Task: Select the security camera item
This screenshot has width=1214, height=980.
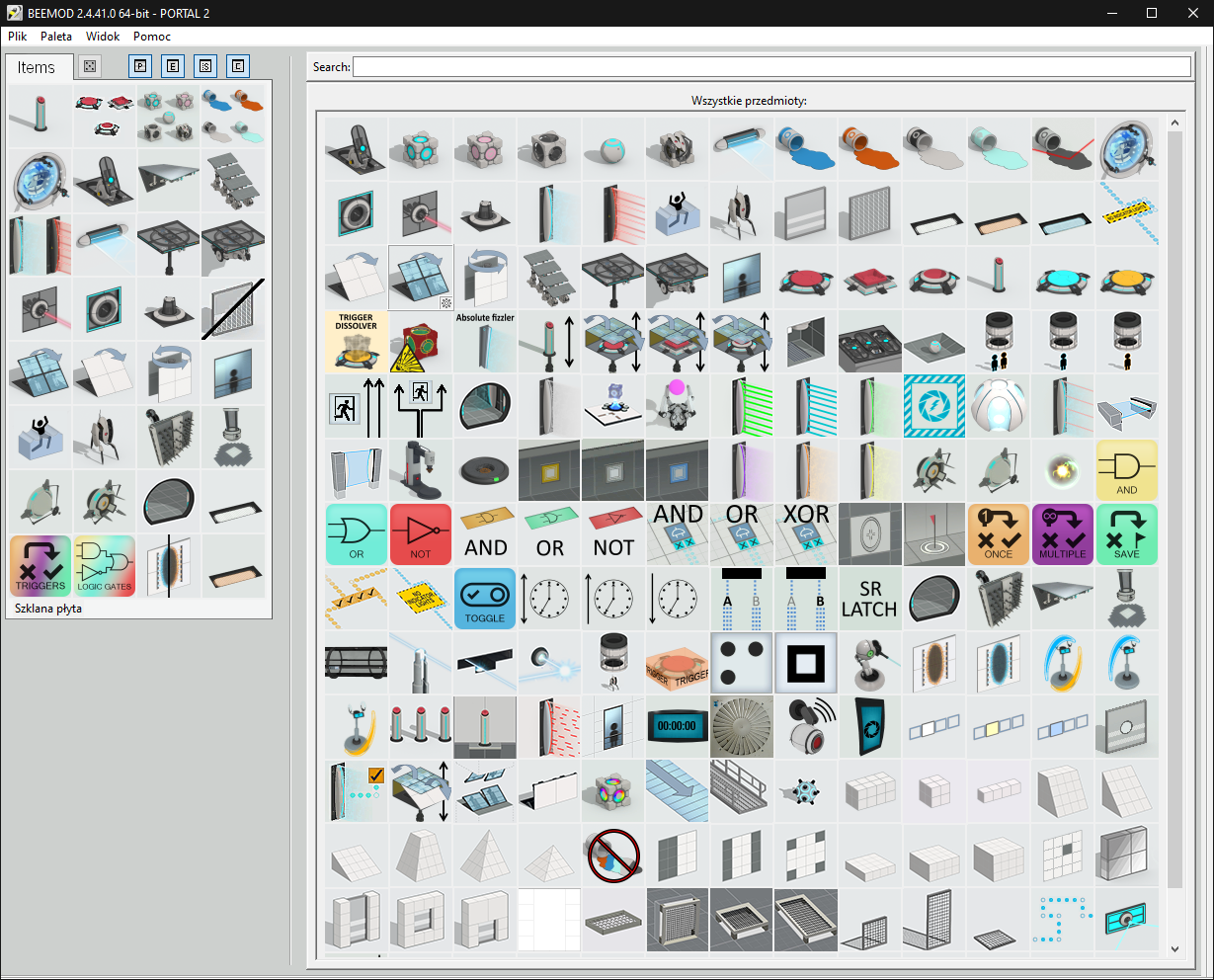Action: point(806,727)
